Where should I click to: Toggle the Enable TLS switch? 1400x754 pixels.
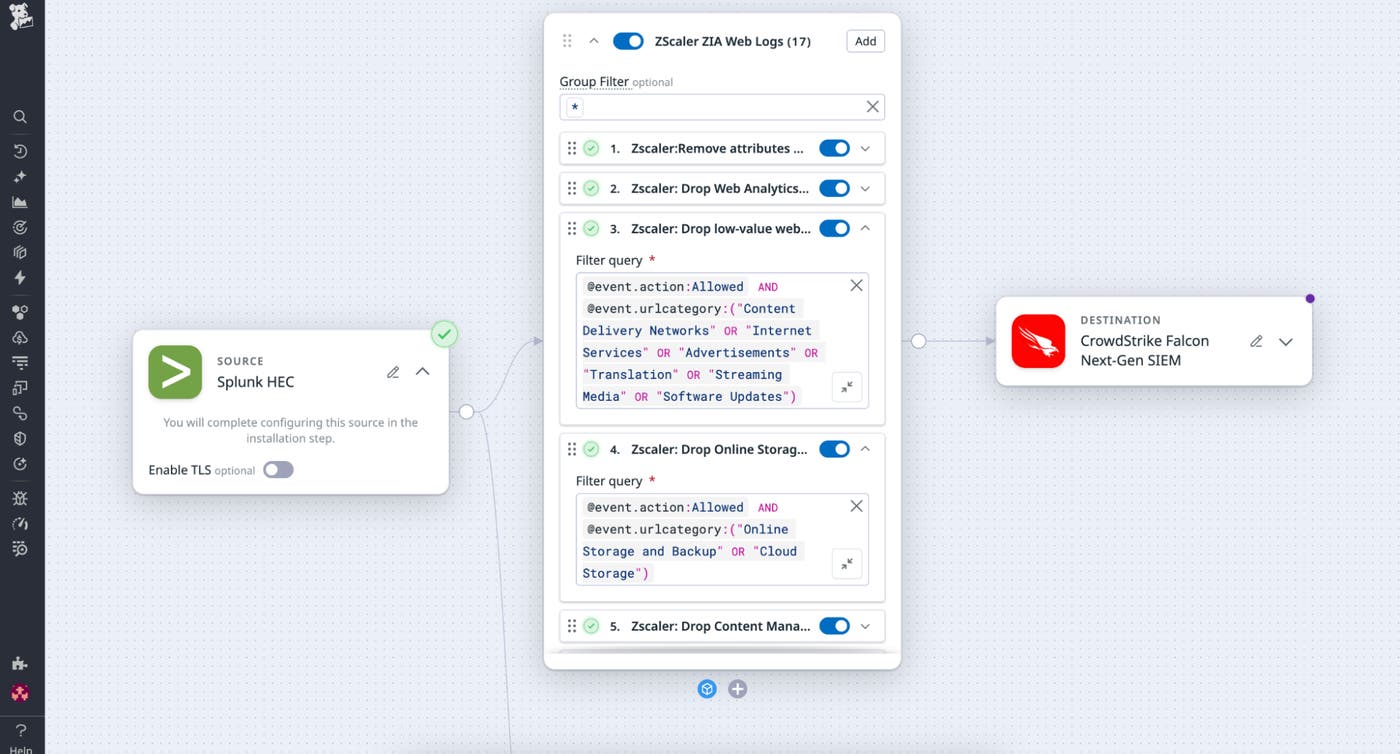[278, 470]
